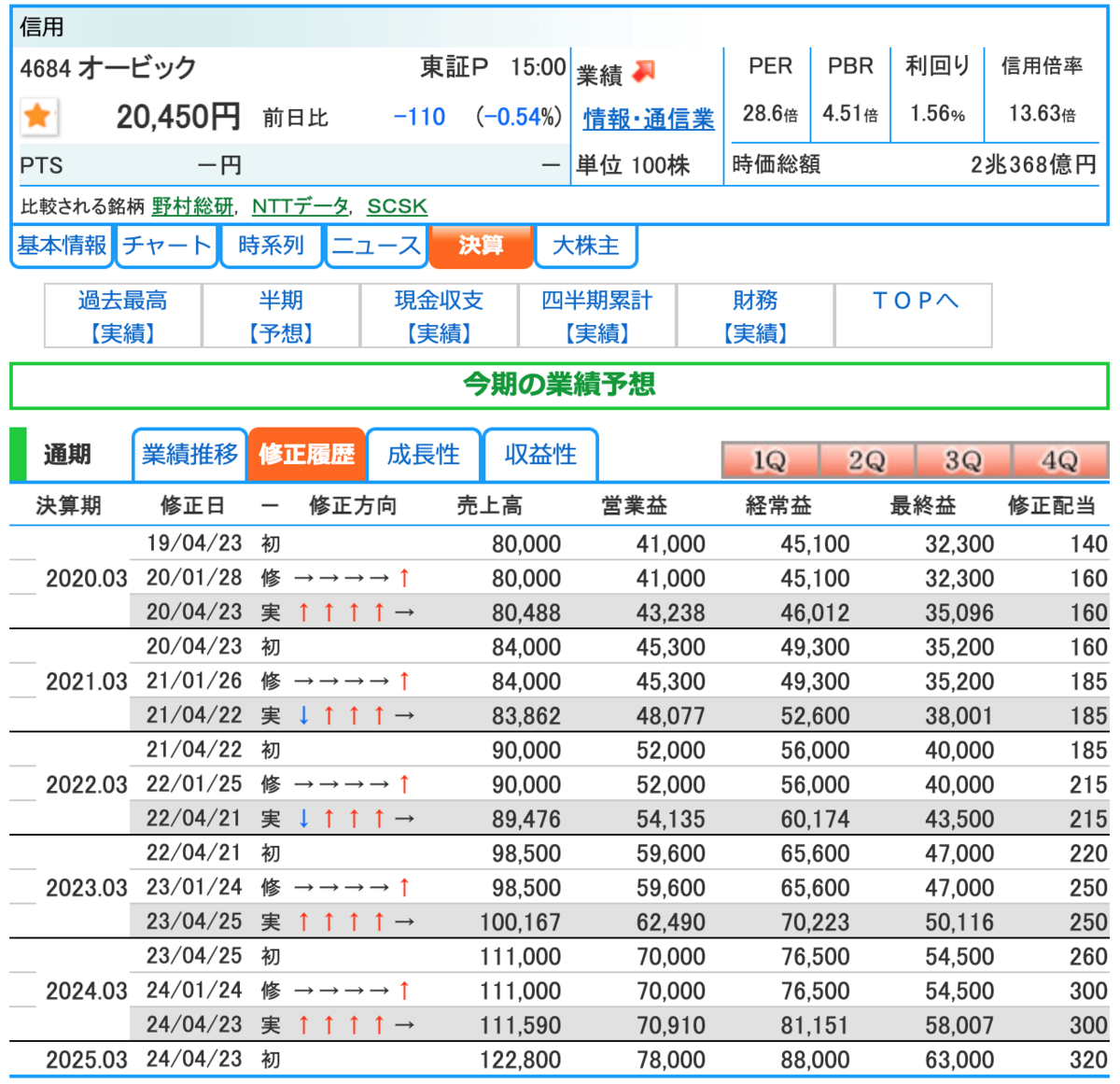The width and height of the screenshot is (1120, 1084).
Task: Click the 2021.03 決算期 cell
Action: click(86, 682)
